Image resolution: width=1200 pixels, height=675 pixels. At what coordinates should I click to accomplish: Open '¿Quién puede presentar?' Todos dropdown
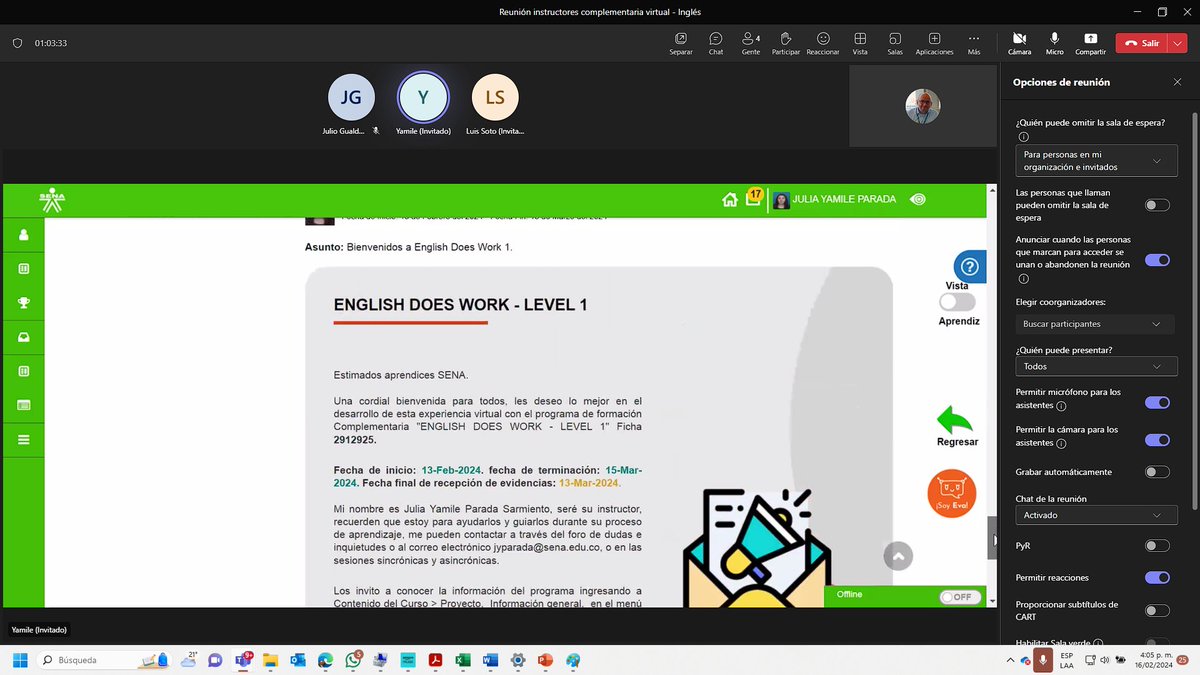click(1096, 366)
